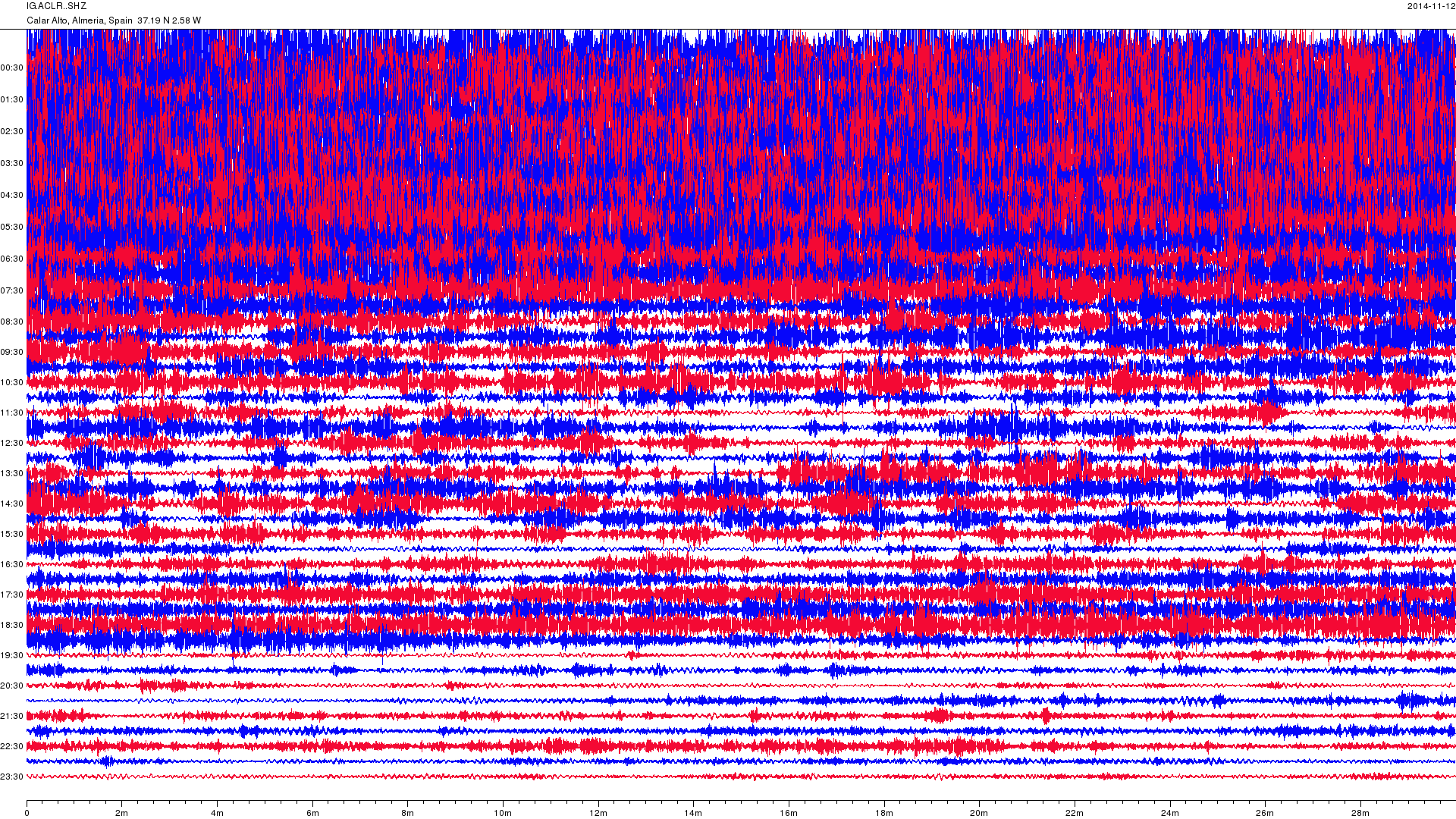Select the 01:30 time row label
Viewport: 1456px width, 819px height.
[x=12, y=100]
